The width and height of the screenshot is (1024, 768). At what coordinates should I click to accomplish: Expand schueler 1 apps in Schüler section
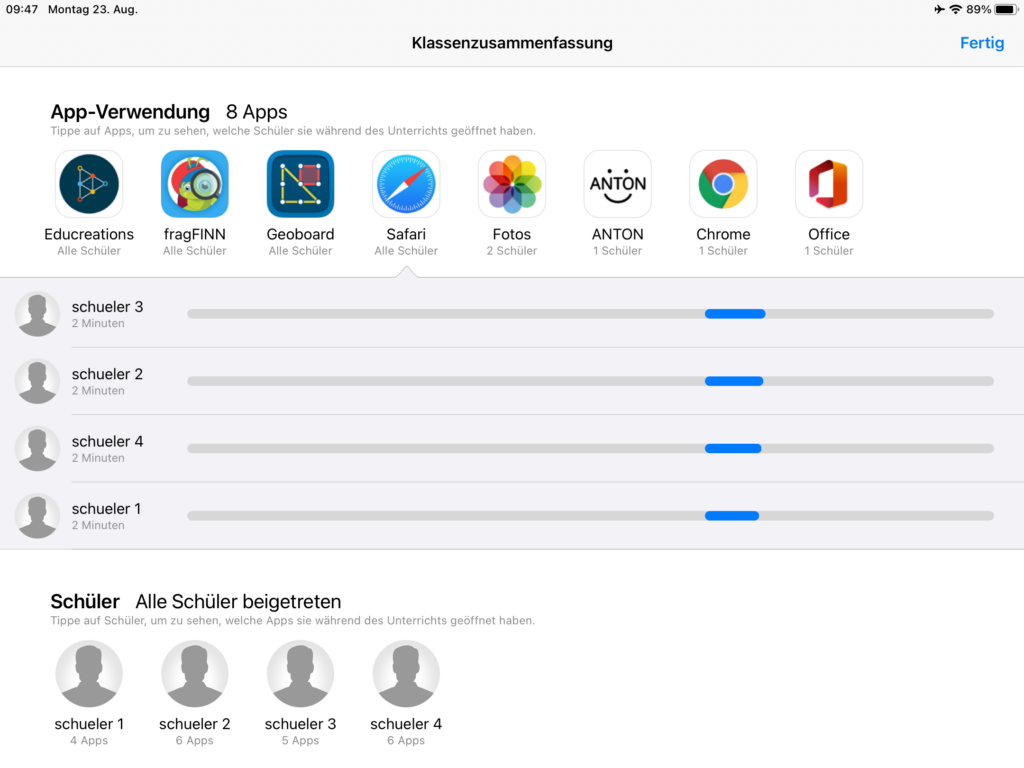pyautogui.click(x=89, y=675)
